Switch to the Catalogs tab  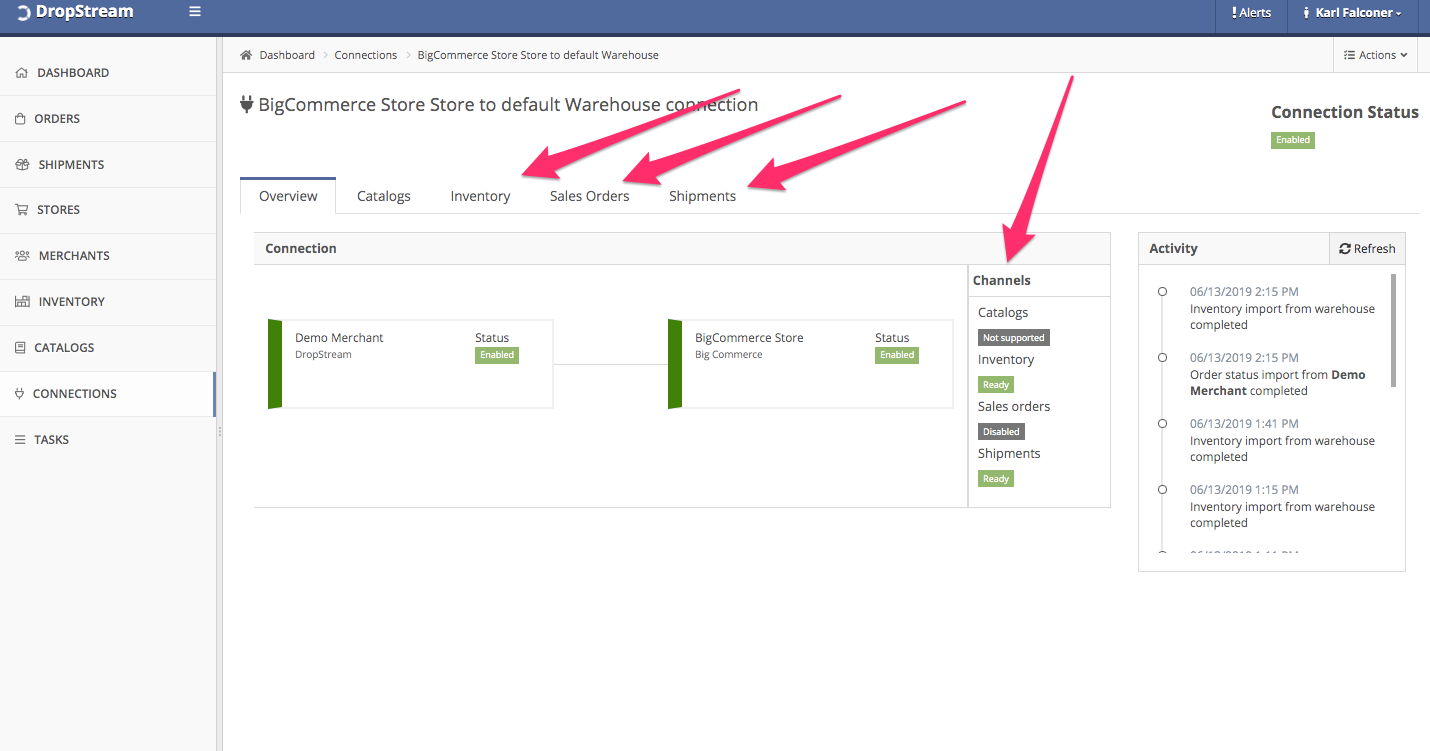tap(384, 196)
